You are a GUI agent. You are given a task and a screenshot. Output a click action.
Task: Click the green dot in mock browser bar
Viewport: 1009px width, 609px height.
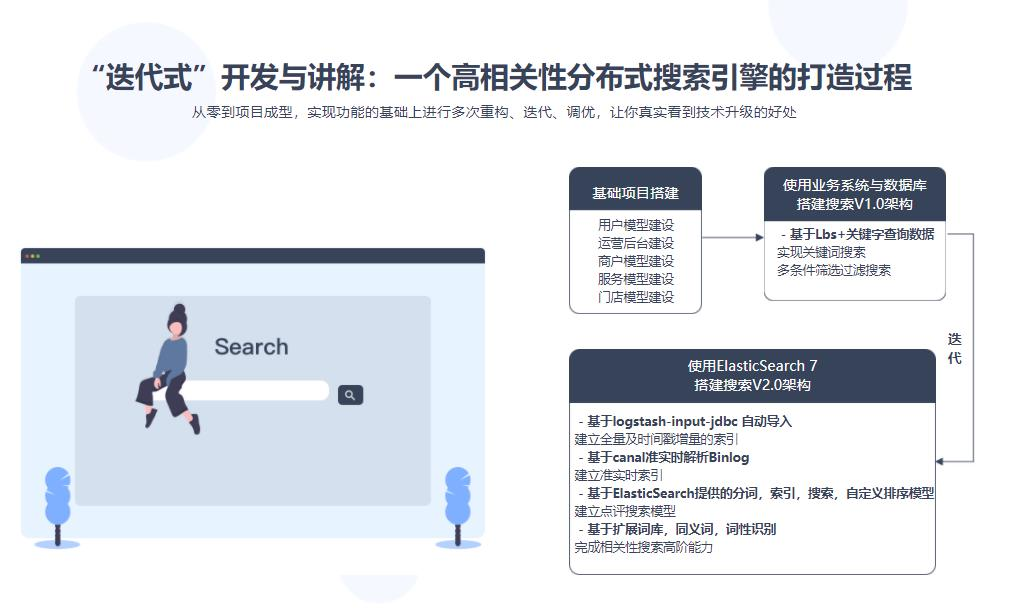[x=38, y=256]
